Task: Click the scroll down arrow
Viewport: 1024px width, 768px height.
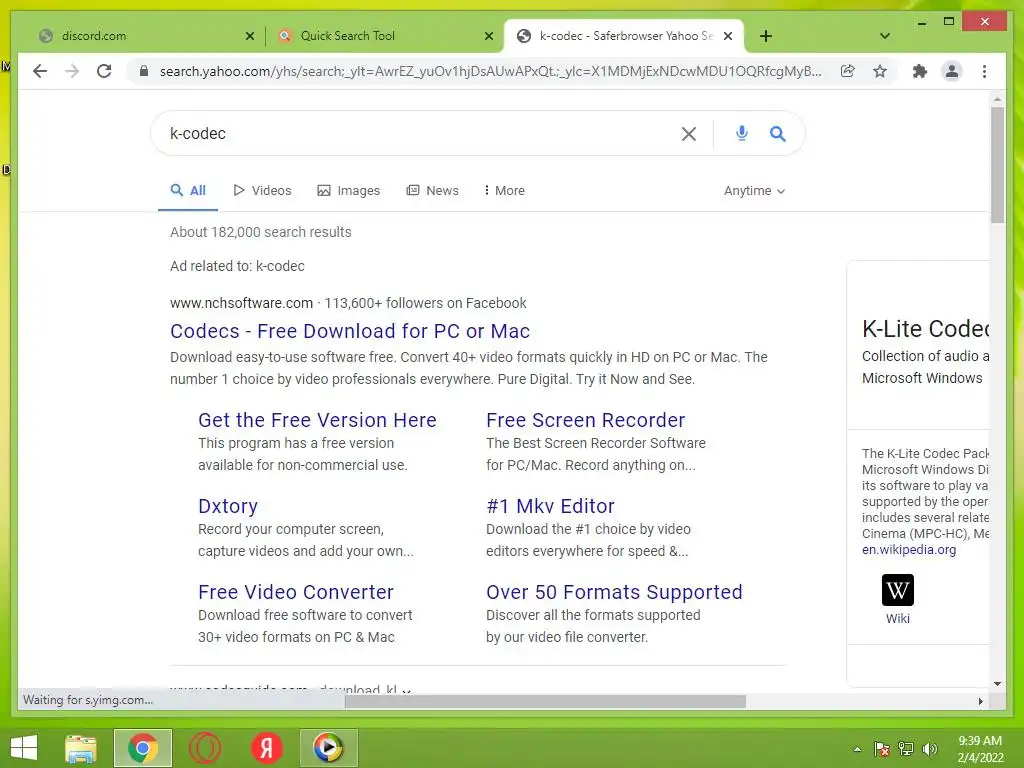Action: point(997,684)
